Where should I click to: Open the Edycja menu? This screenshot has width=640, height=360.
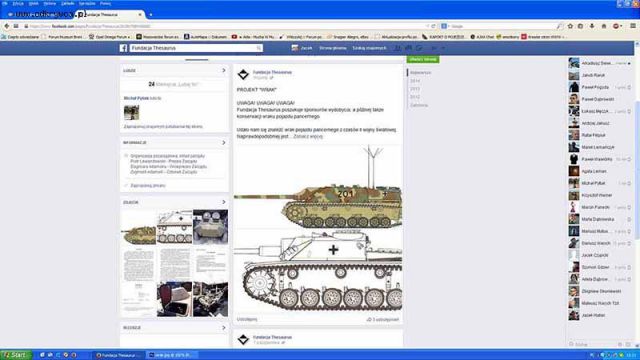click(x=18, y=3)
